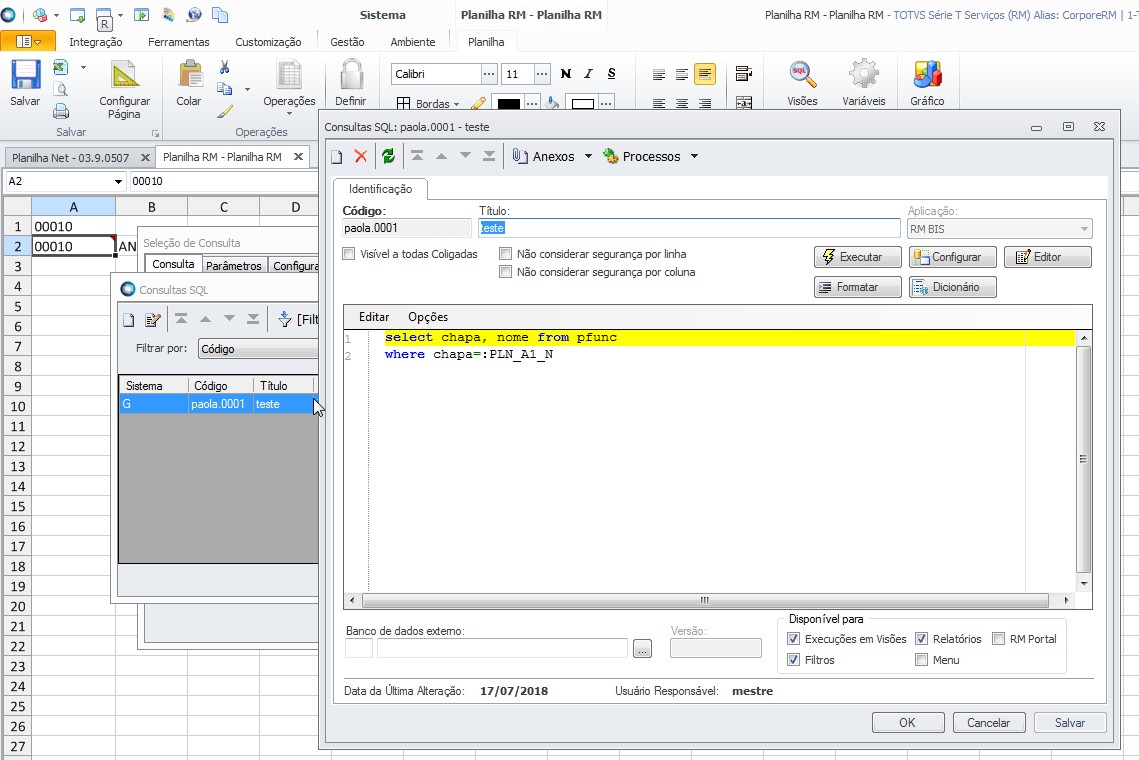Click horizontal scrollbar of SQL editor
The height and width of the screenshot is (760, 1139).
pyautogui.click(x=705, y=600)
